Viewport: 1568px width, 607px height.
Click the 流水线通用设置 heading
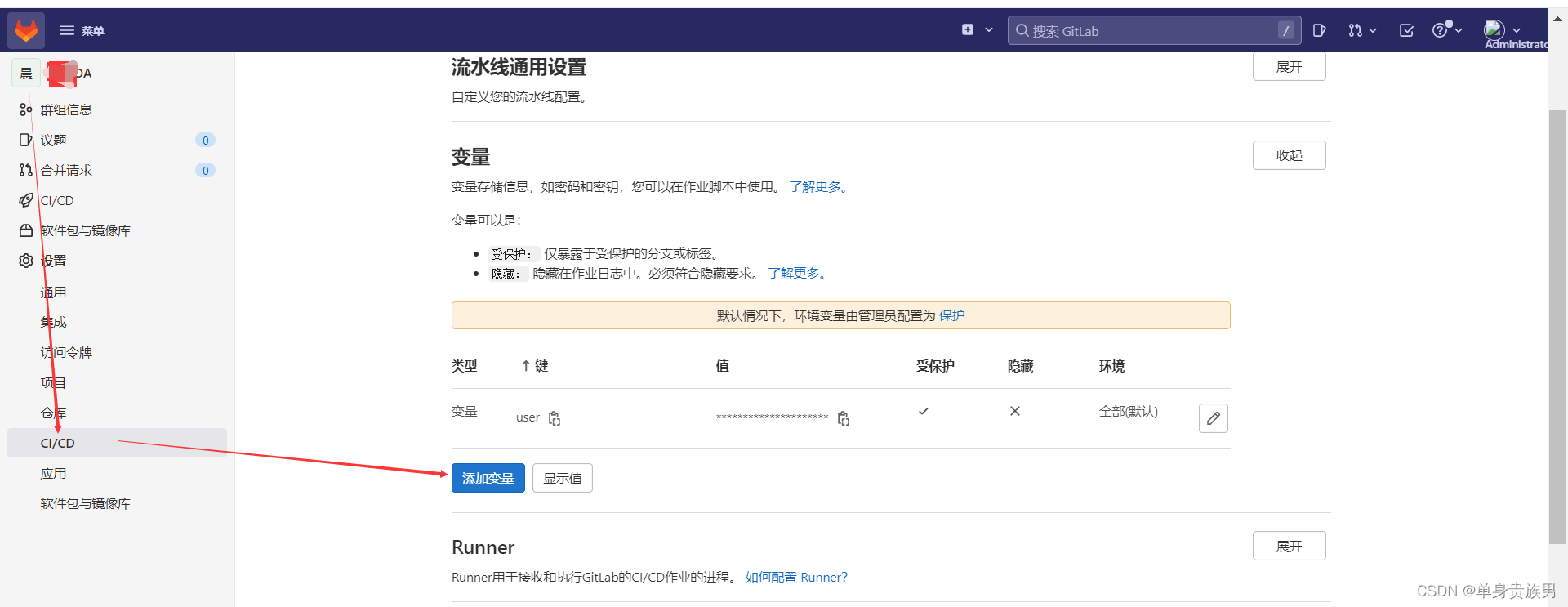(519, 68)
